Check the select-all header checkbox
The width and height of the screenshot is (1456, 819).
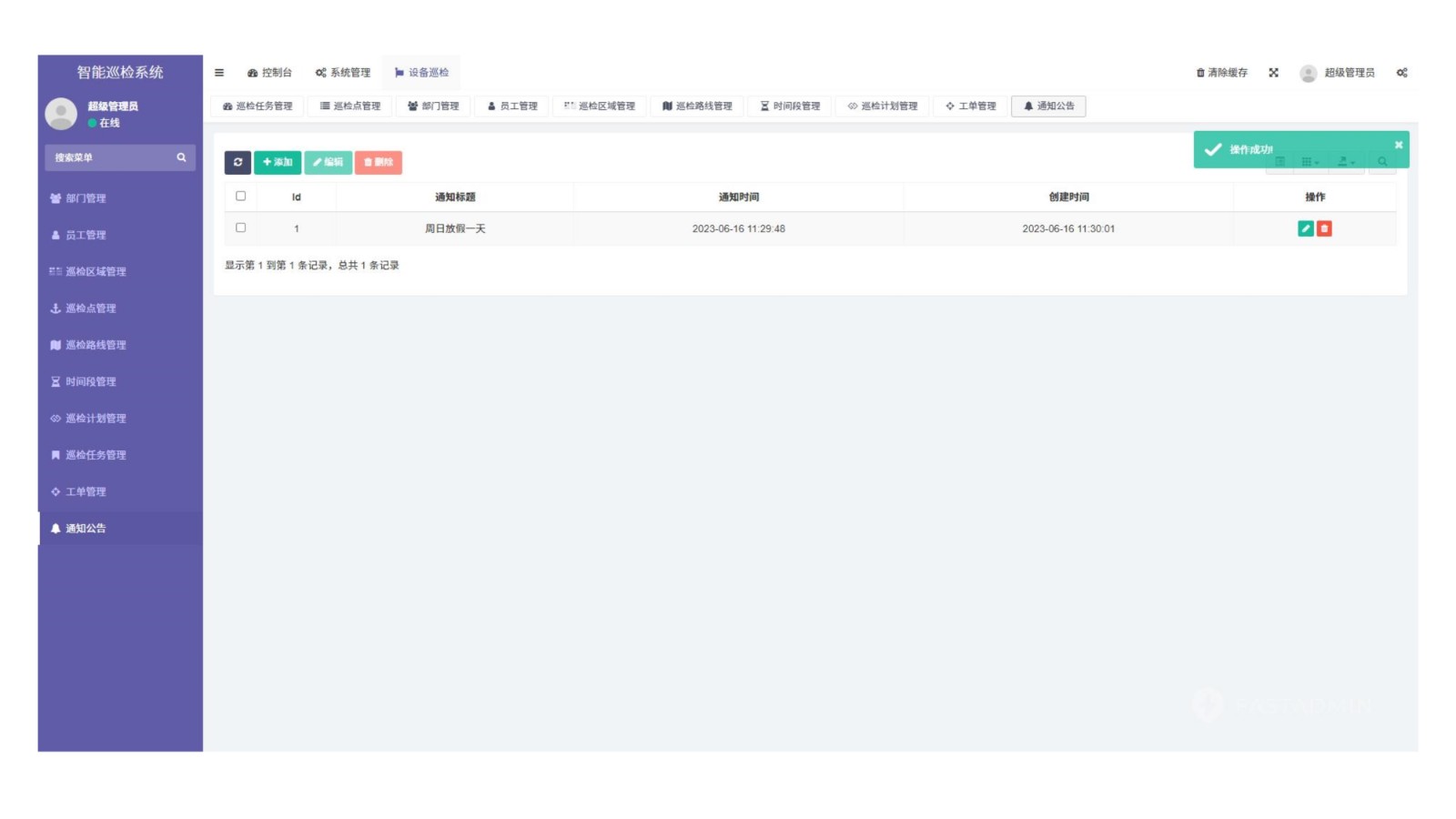241,197
